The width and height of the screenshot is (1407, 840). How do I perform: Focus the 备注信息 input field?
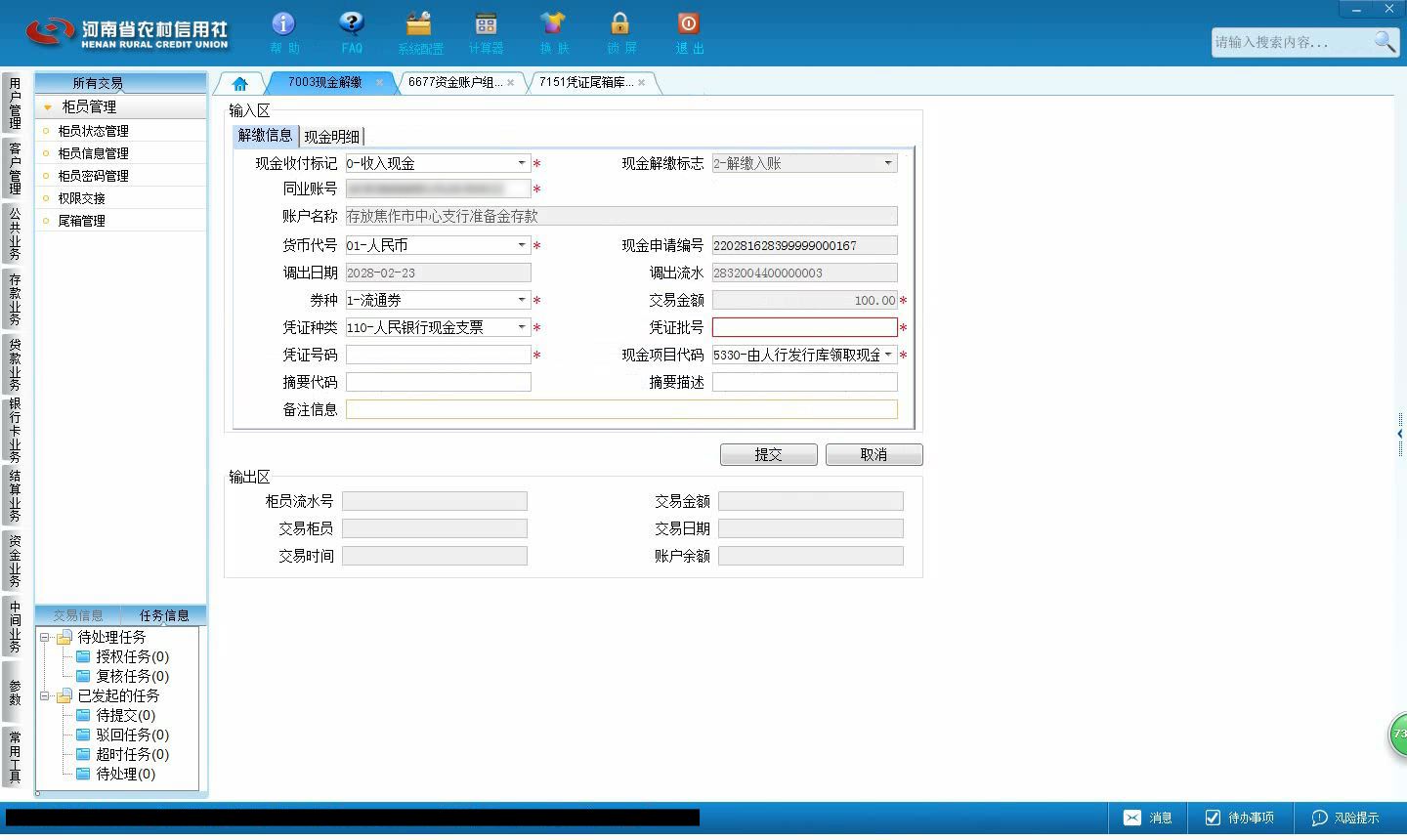(x=621, y=409)
